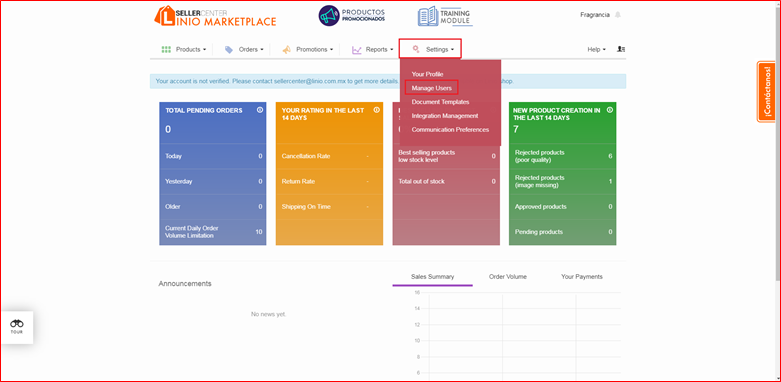Image resolution: width=781 pixels, height=382 pixels.
Task: Select Document Templates menu entry
Action: tap(440, 102)
